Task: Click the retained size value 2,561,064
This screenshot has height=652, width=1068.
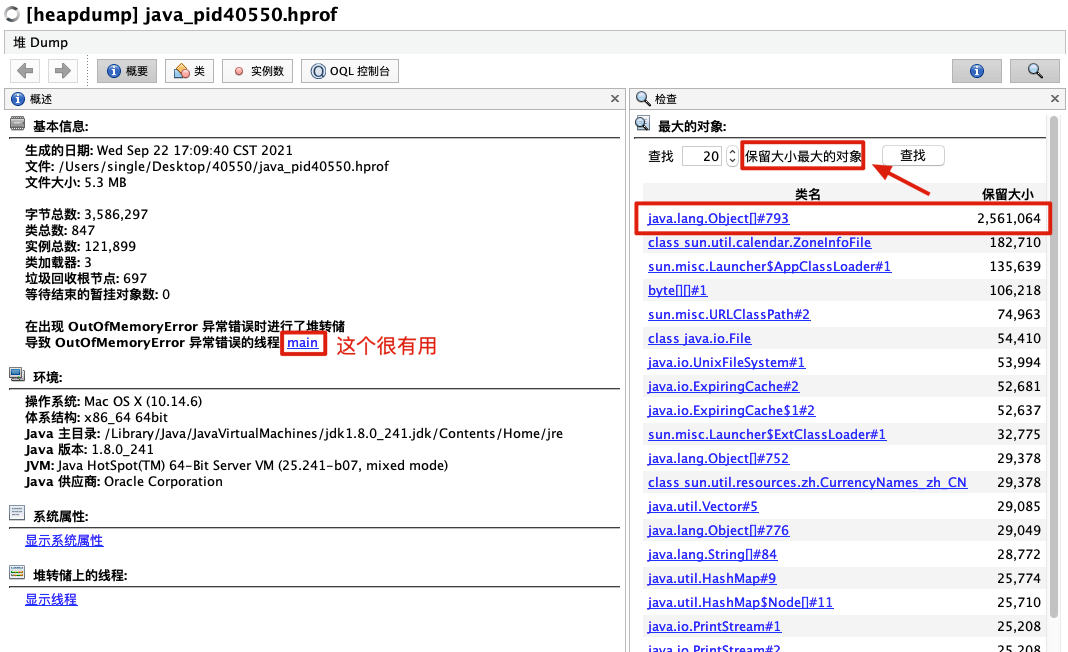Action: pyautogui.click(x=1009, y=219)
